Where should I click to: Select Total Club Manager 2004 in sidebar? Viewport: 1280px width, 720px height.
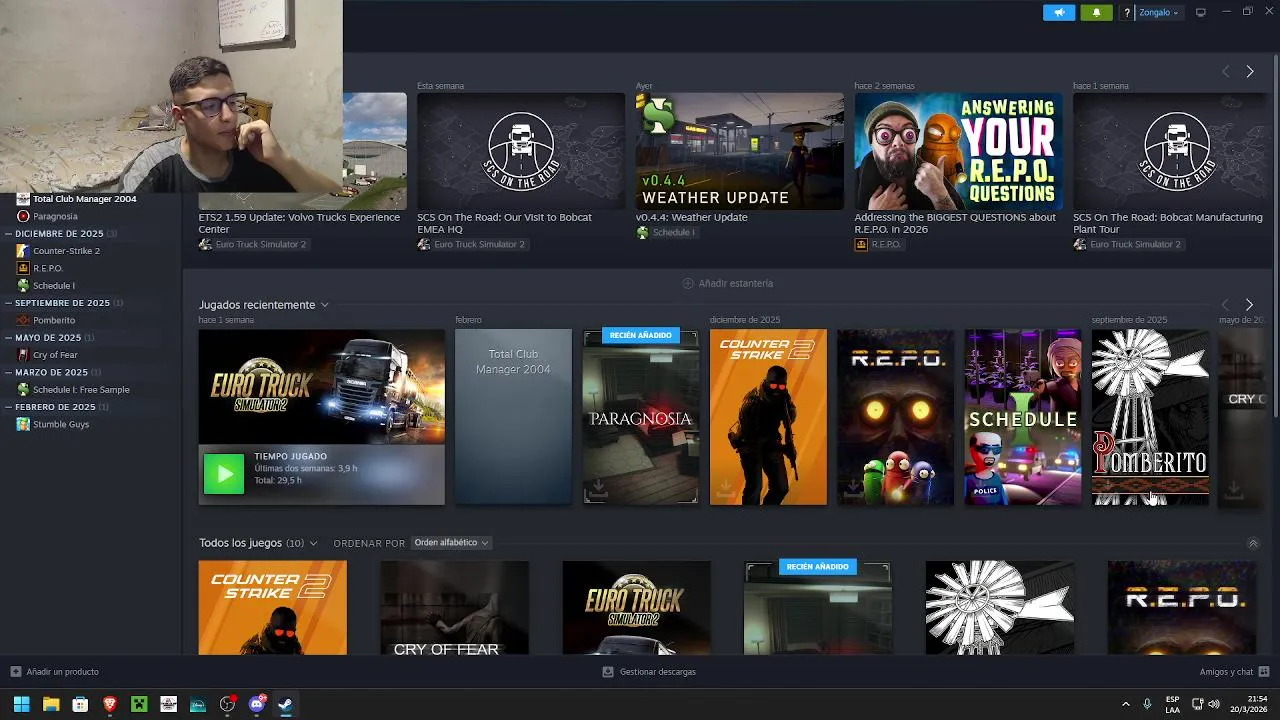(84, 199)
